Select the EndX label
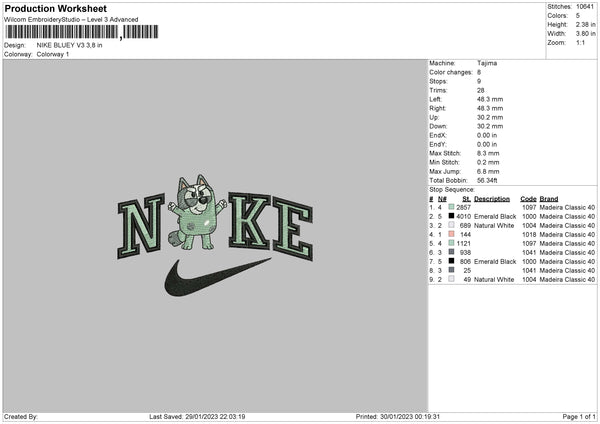Viewport: 600px width, 424px height. 438,135
